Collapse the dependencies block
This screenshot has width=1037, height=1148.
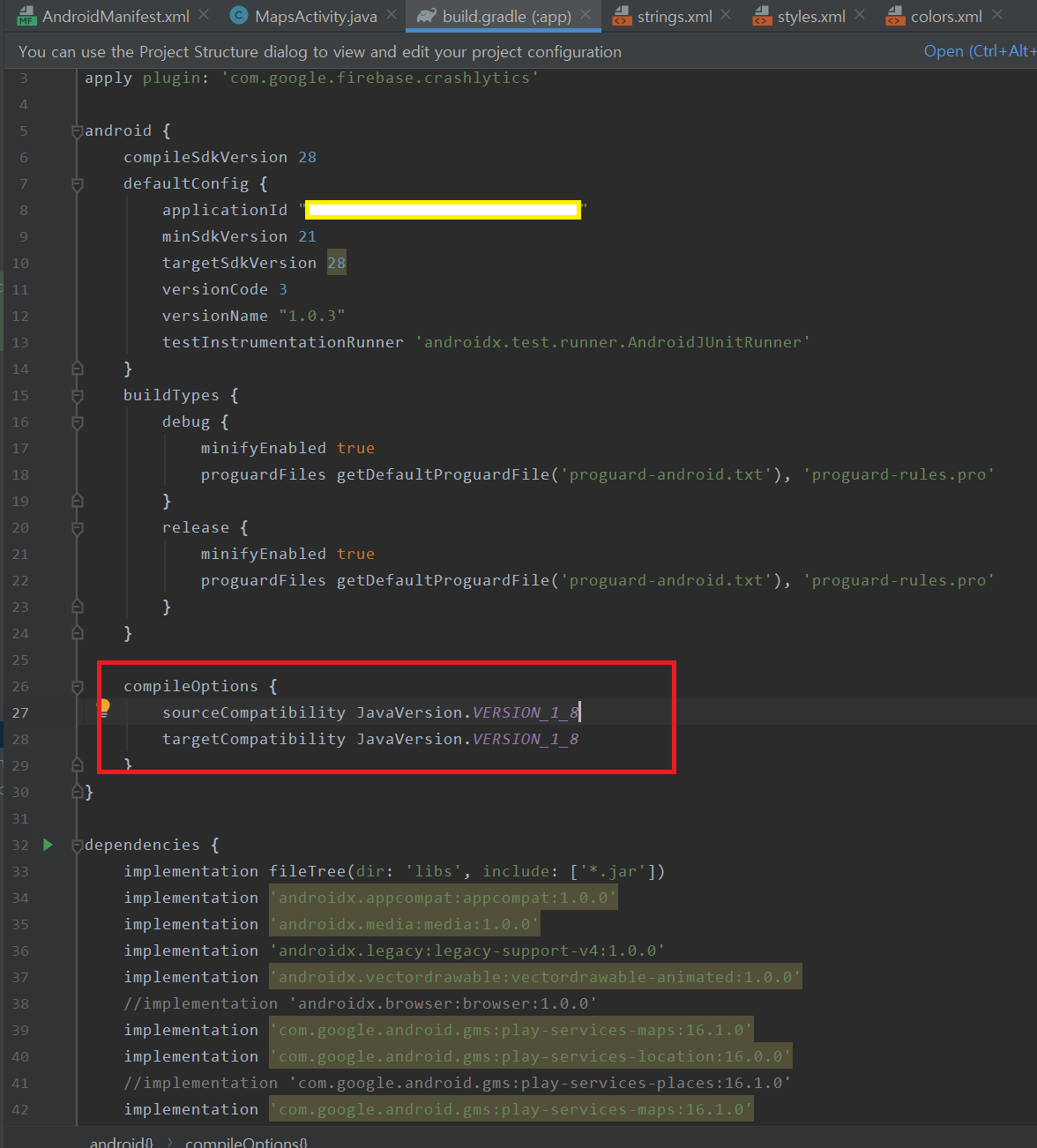tap(77, 846)
